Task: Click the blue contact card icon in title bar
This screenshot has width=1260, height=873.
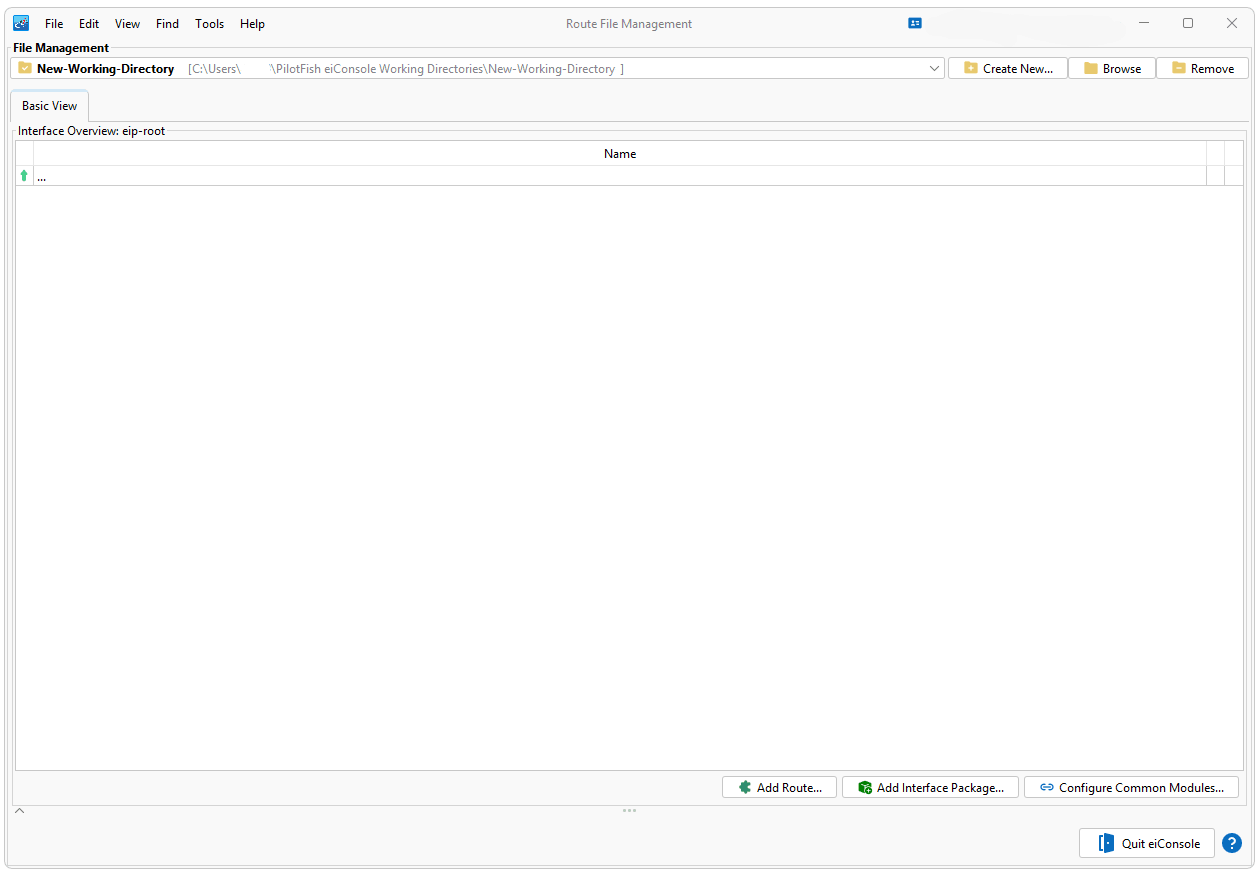Action: (915, 23)
